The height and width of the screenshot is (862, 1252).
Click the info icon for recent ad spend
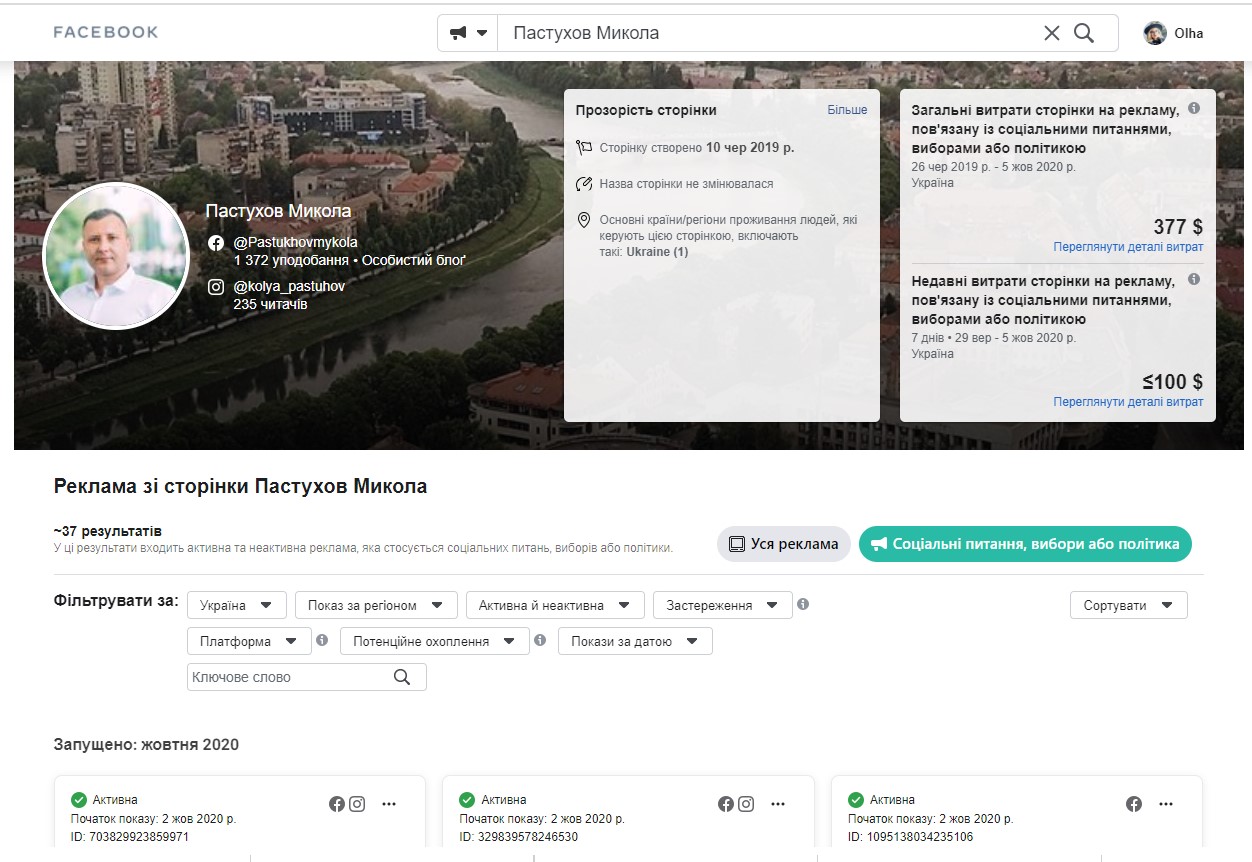1194,280
